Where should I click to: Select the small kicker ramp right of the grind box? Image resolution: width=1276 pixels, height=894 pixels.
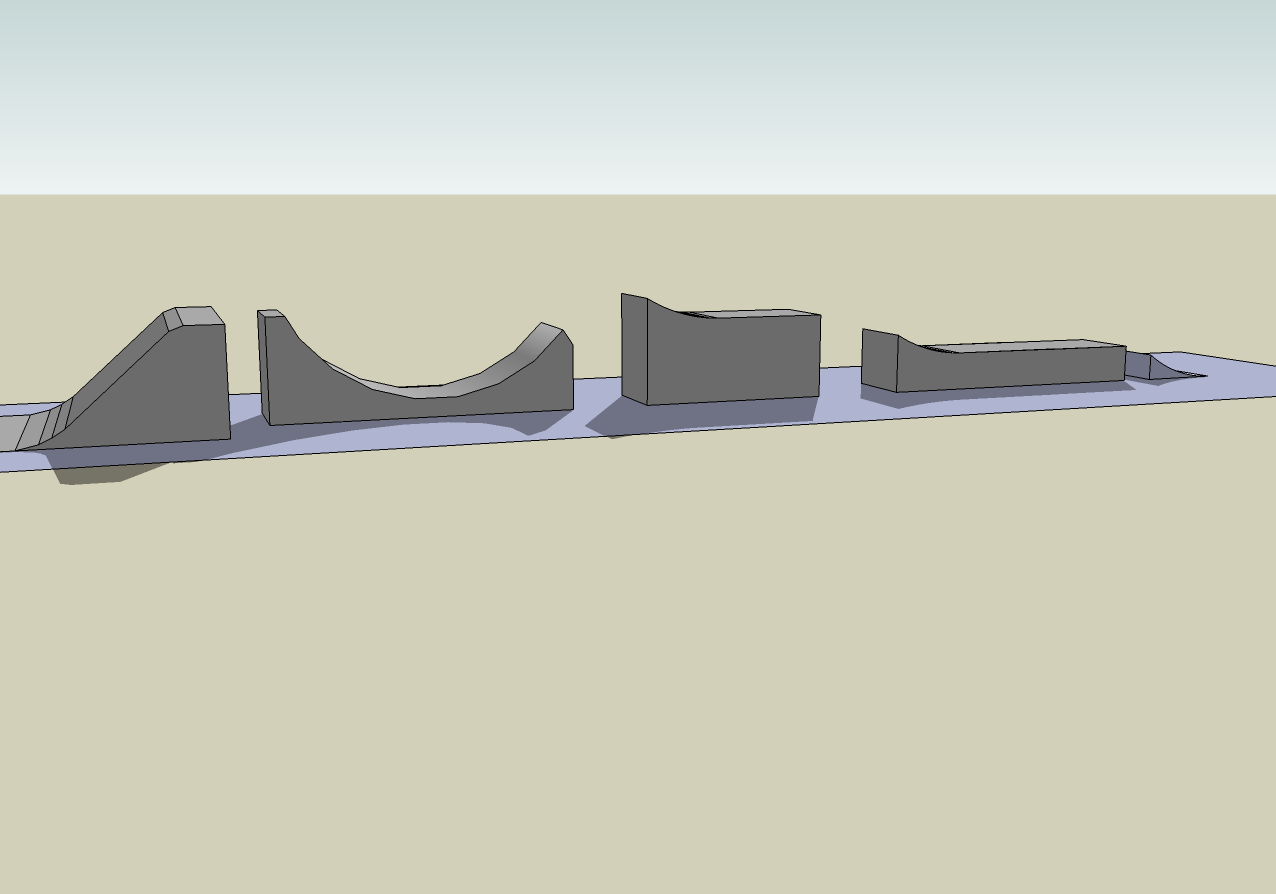[x=1170, y=370]
